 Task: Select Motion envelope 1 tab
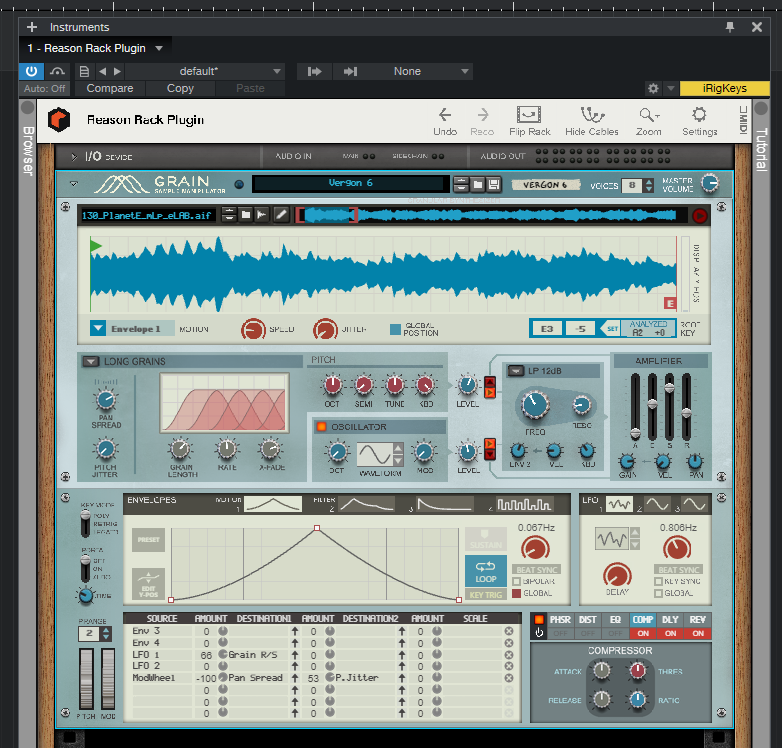coord(273,504)
